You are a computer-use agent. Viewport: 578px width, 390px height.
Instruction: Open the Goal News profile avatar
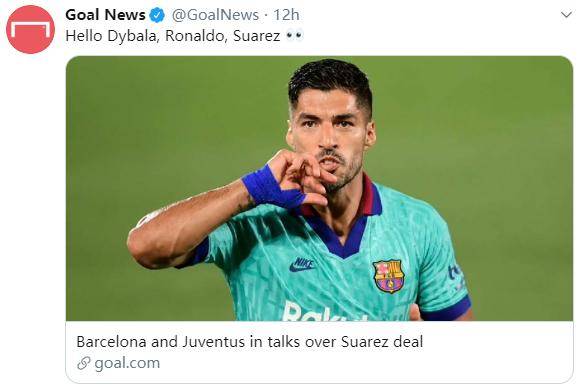click(x=30, y=29)
